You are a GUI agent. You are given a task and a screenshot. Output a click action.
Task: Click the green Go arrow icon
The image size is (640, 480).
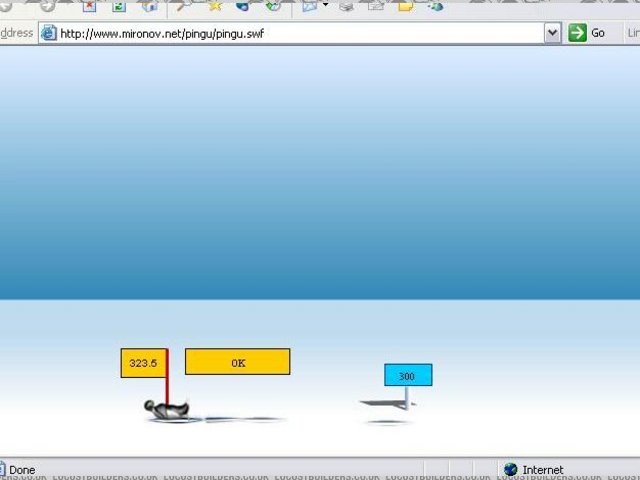577,33
